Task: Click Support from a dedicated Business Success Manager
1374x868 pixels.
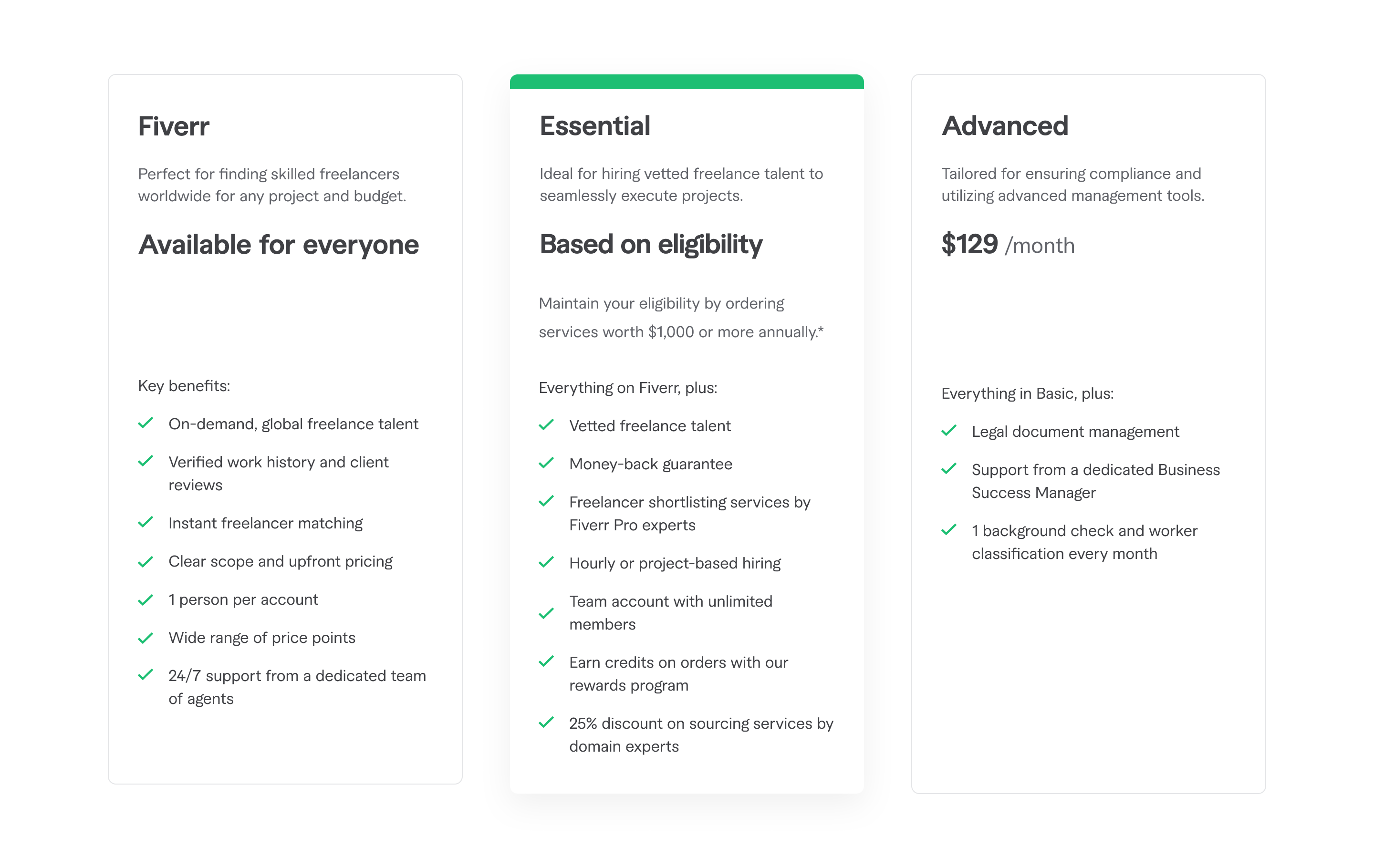Action: tap(1095, 481)
